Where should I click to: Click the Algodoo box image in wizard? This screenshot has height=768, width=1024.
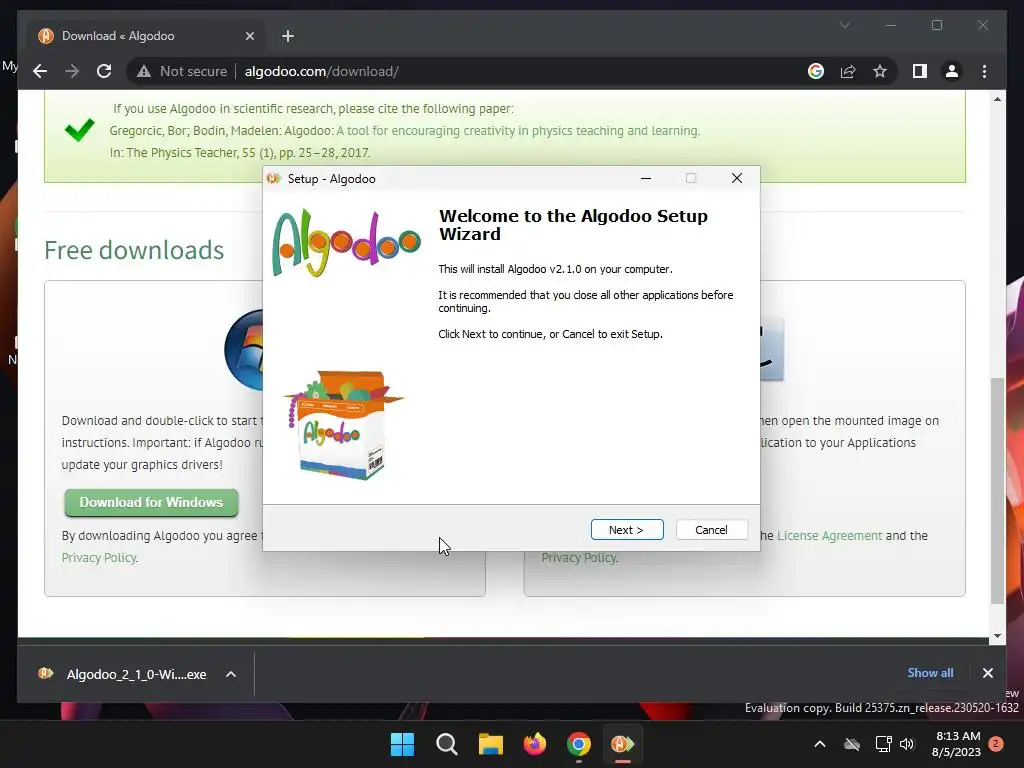(343, 426)
